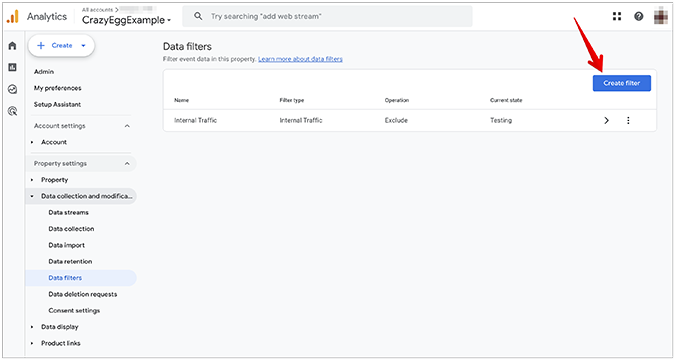Viewport: 675px width, 360px height.
Task: Open Setup Assistant
Action: pyautogui.click(x=57, y=105)
